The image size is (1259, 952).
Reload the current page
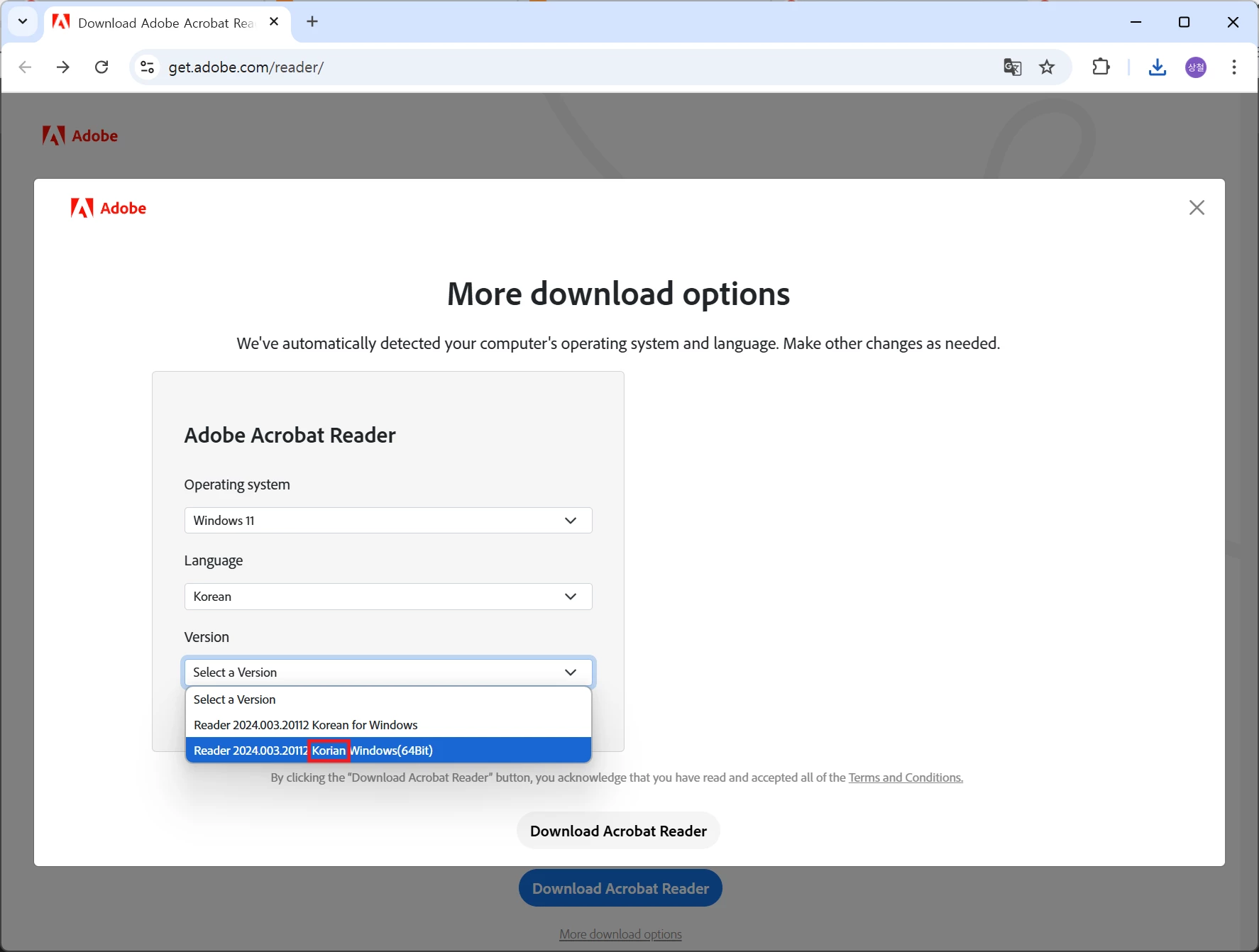point(101,67)
